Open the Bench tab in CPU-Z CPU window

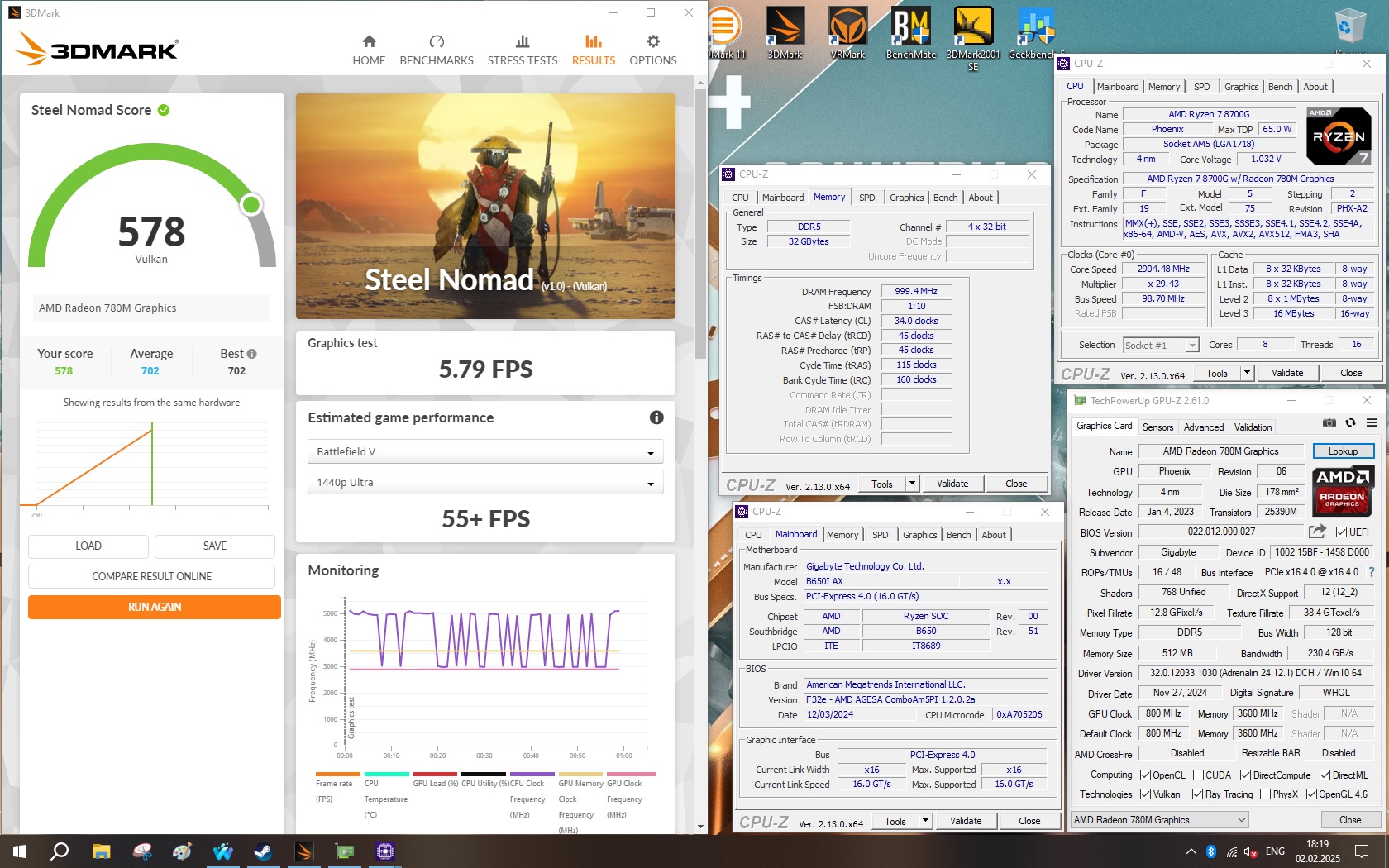click(x=1280, y=87)
